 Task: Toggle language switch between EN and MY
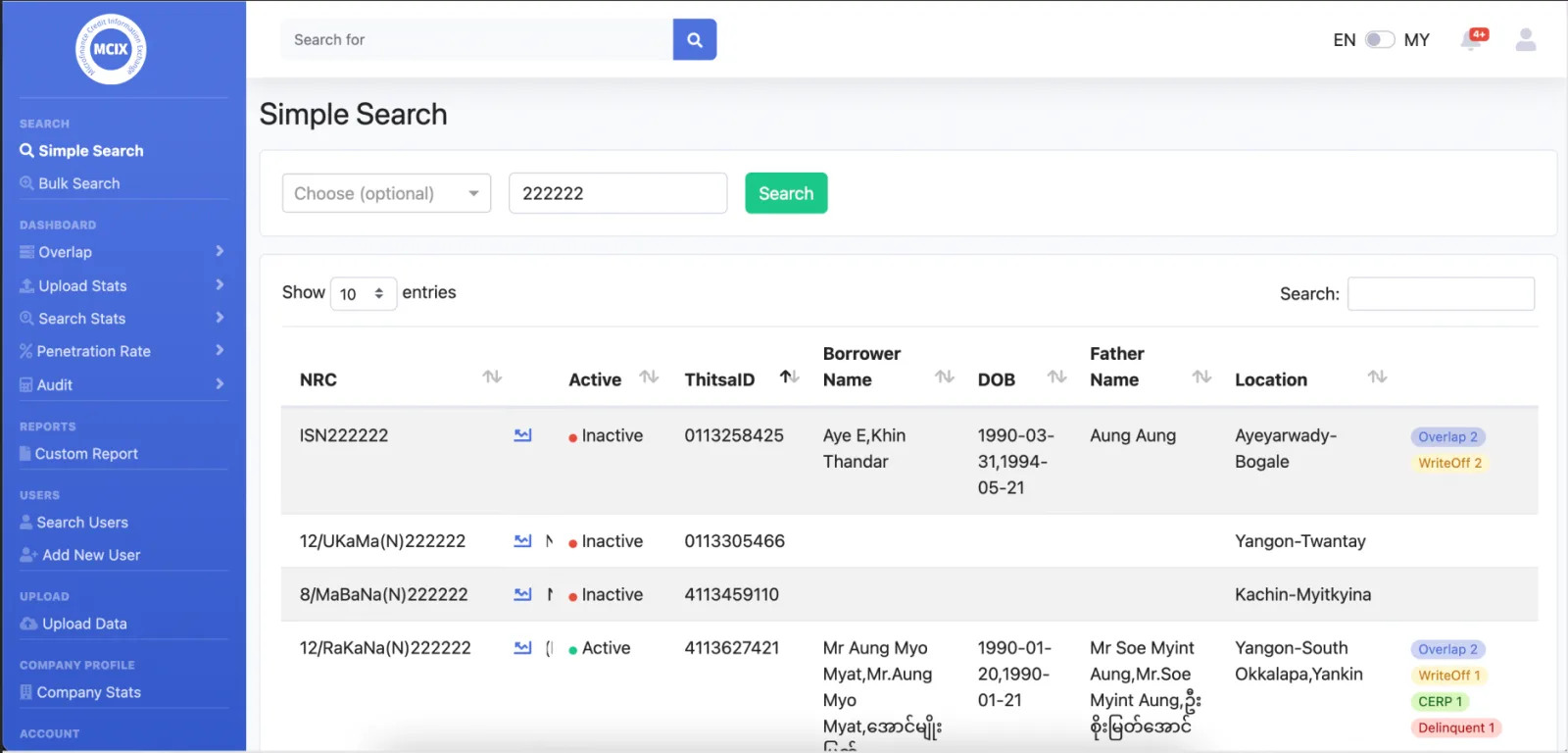1380,40
